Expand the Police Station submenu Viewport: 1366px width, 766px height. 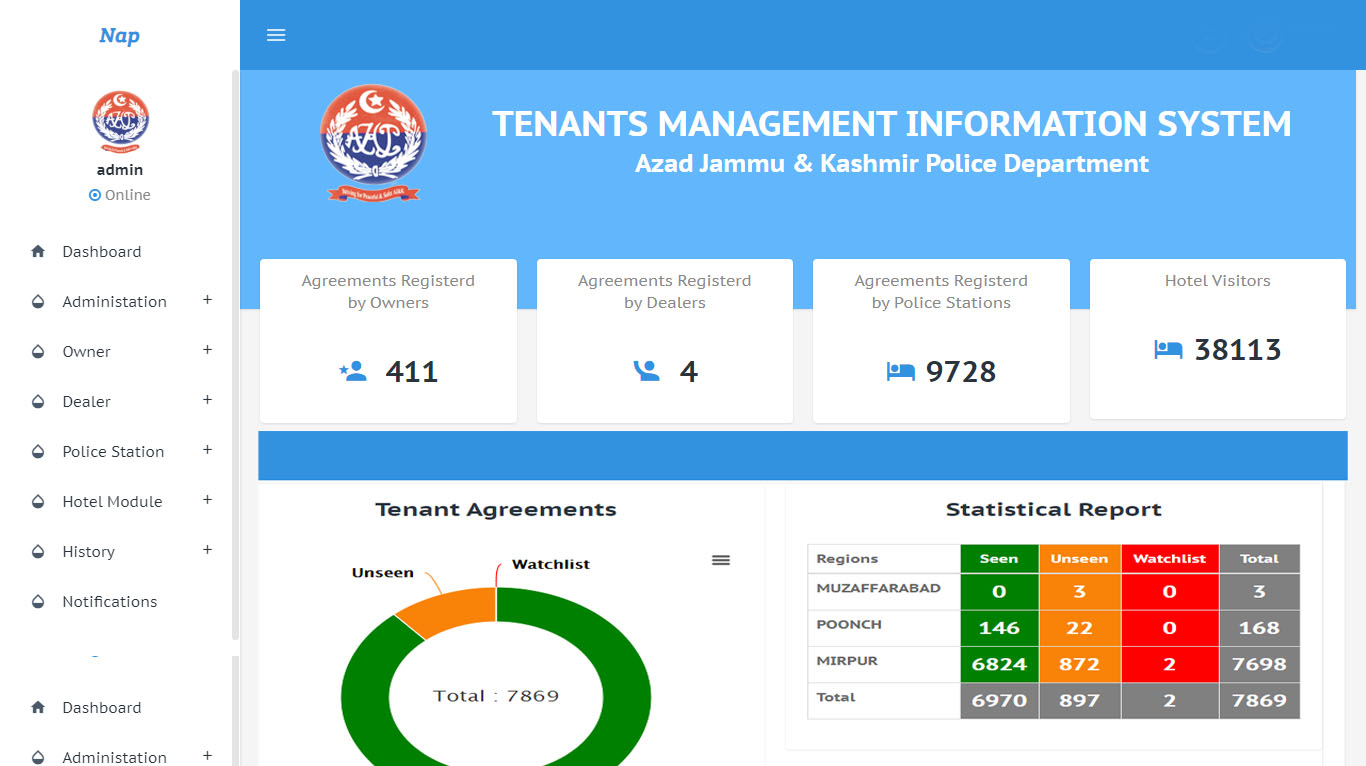tap(207, 450)
